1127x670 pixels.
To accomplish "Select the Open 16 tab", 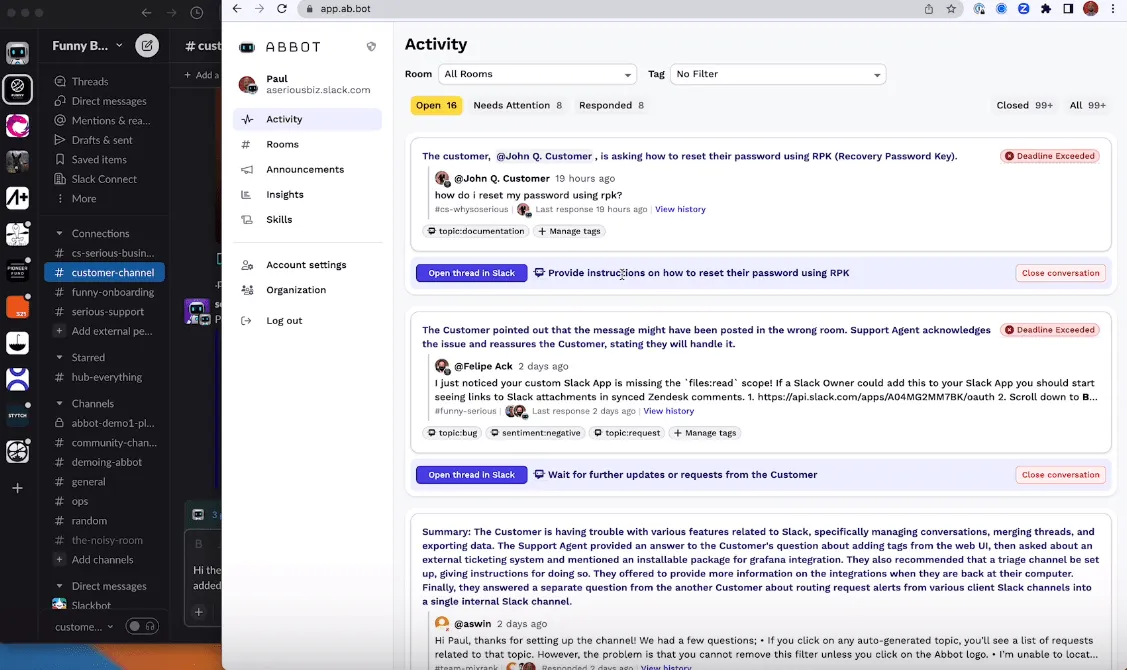I will click(x=436, y=106).
